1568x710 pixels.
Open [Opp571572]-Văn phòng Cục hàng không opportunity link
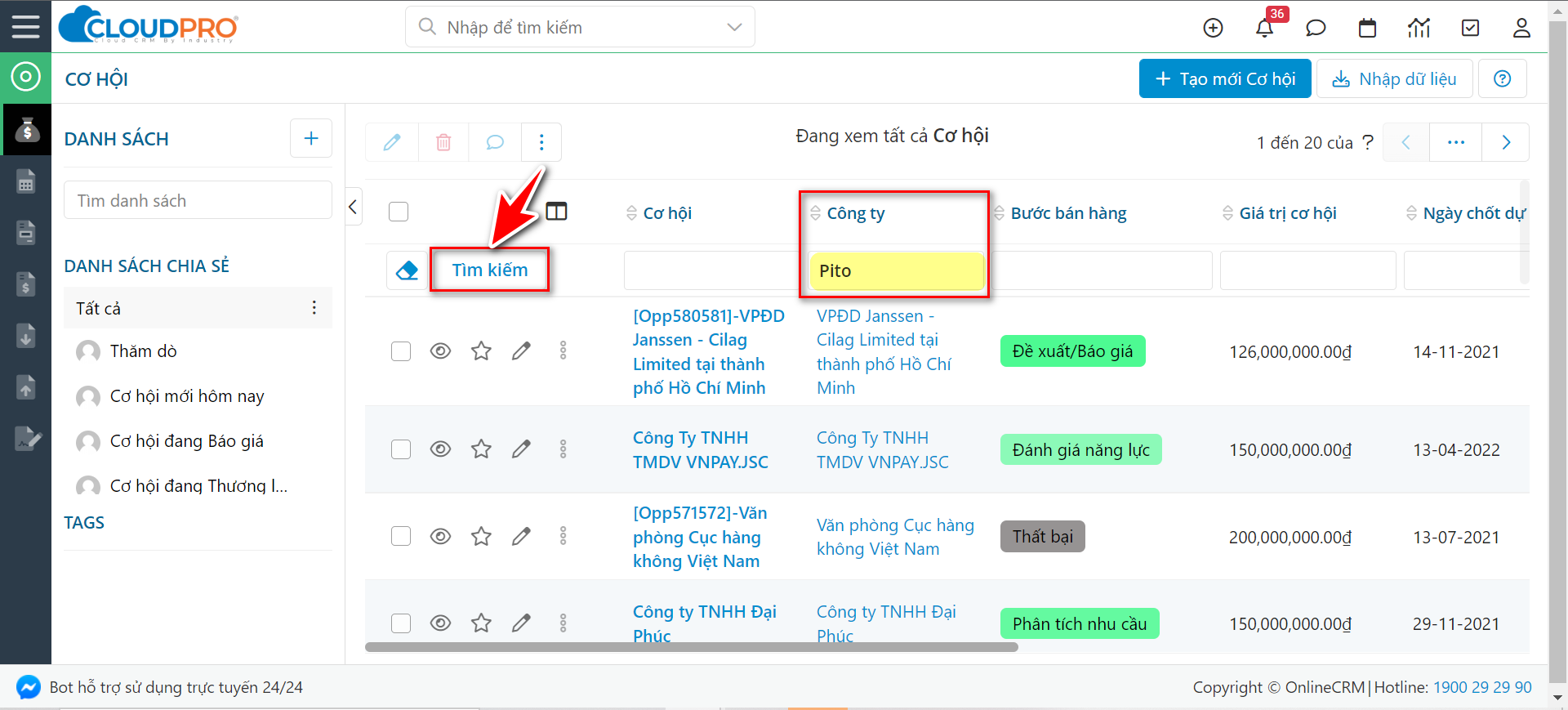(x=700, y=537)
